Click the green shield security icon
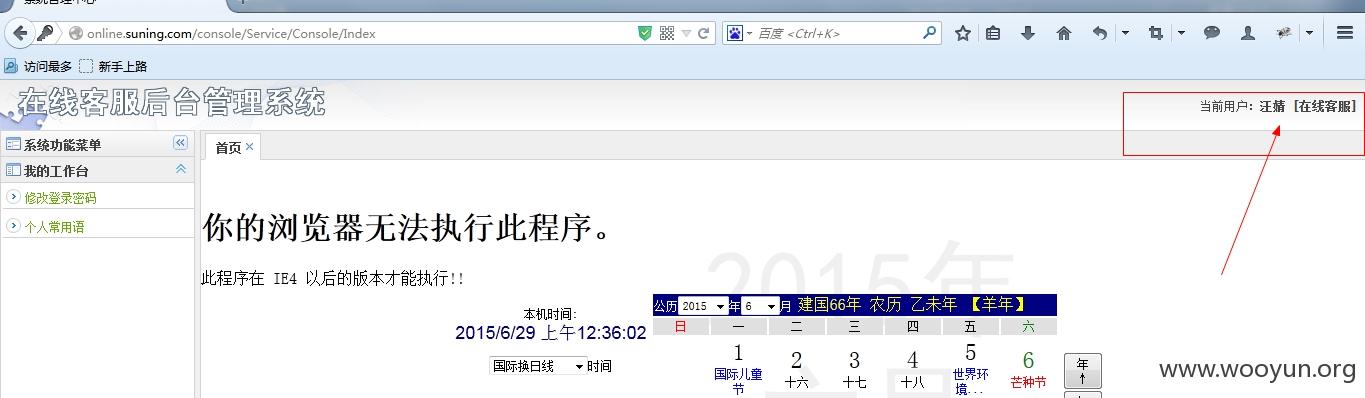Screen dimensions: 1365x398 (x=645, y=33)
